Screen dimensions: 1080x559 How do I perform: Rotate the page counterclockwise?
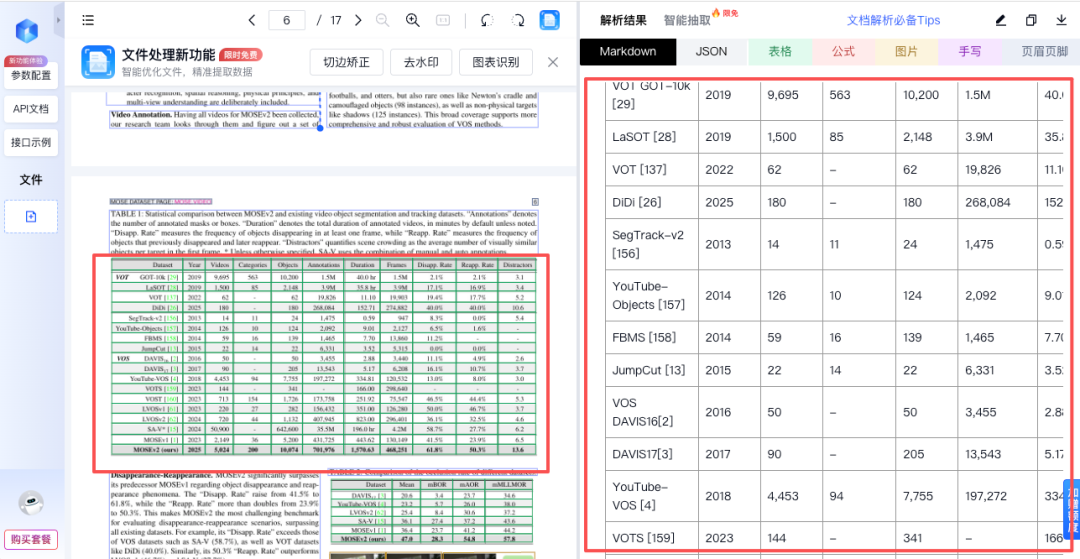pyautogui.click(x=487, y=20)
